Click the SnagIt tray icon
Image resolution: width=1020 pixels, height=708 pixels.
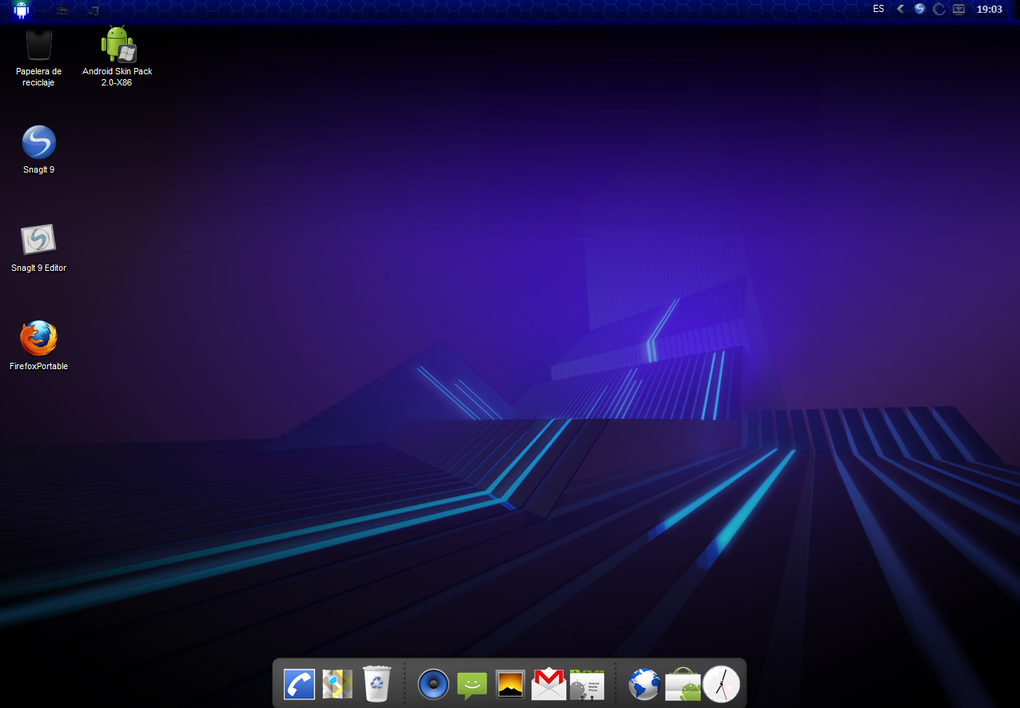click(x=919, y=9)
